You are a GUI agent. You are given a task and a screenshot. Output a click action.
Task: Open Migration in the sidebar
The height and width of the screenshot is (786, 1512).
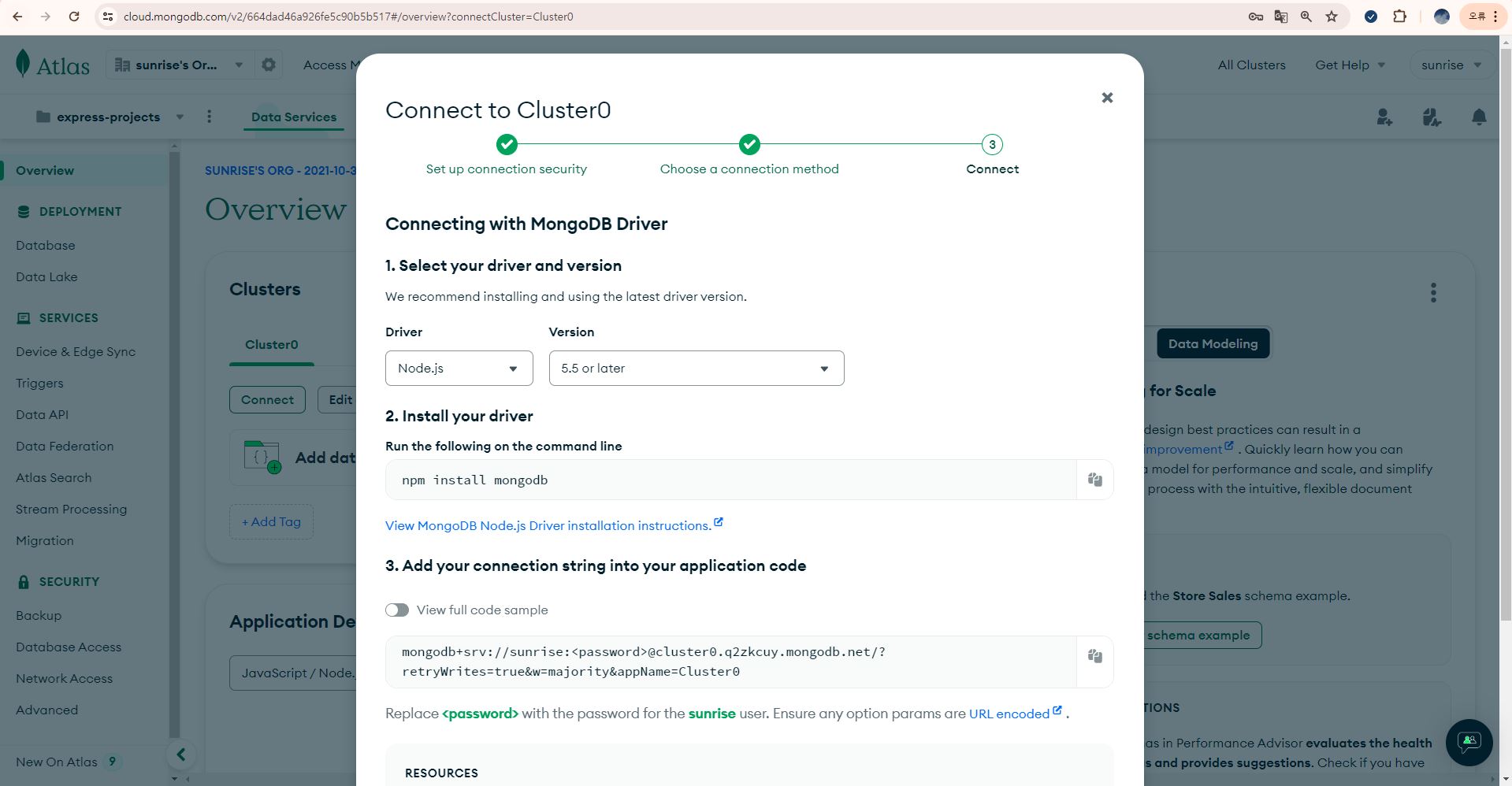(x=44, y=540)
